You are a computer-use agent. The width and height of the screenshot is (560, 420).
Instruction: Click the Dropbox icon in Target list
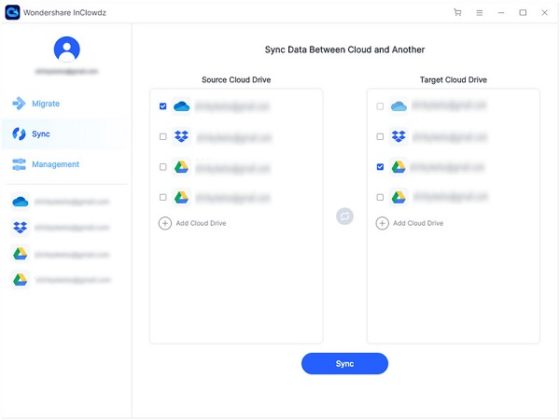coord(399,136)
